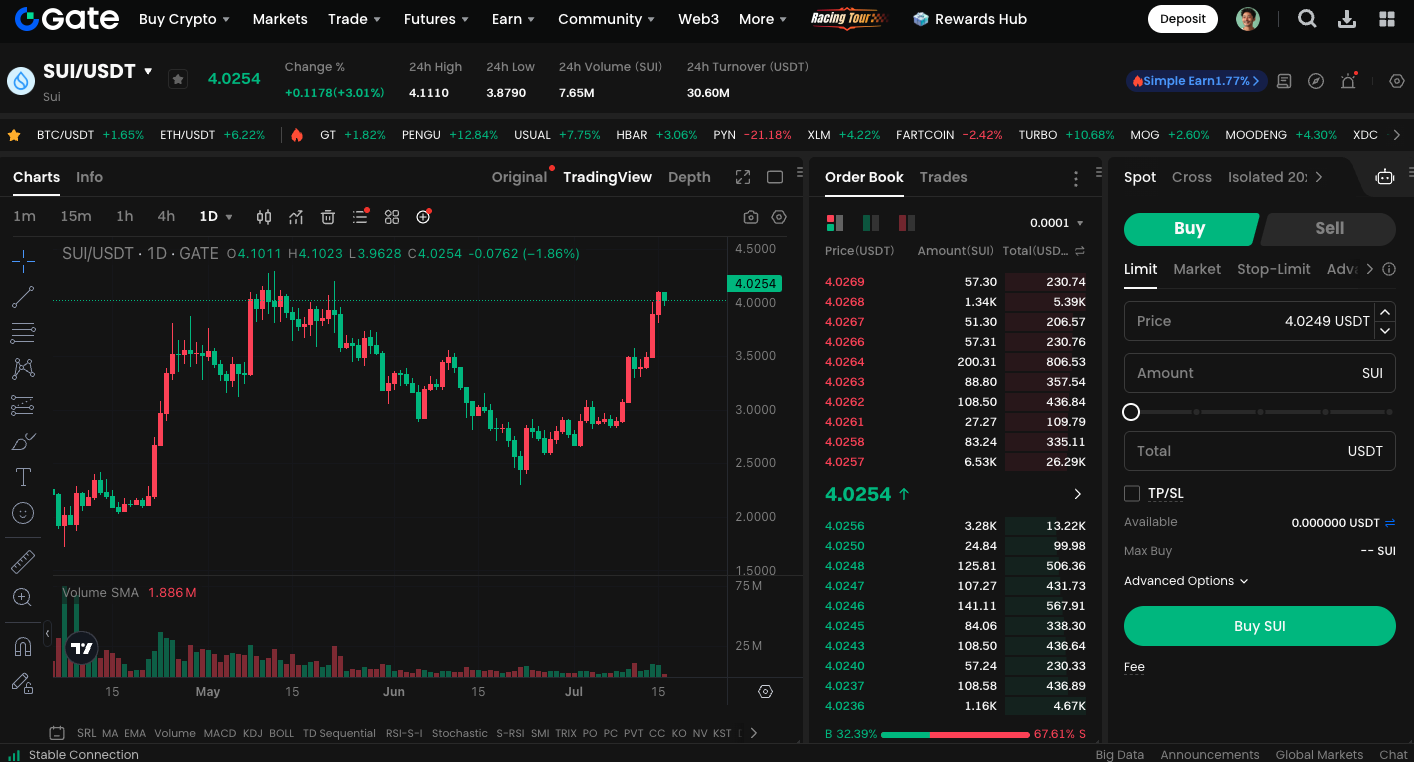Click the Fee link

pyautogui.click(x=1134, y=667)
